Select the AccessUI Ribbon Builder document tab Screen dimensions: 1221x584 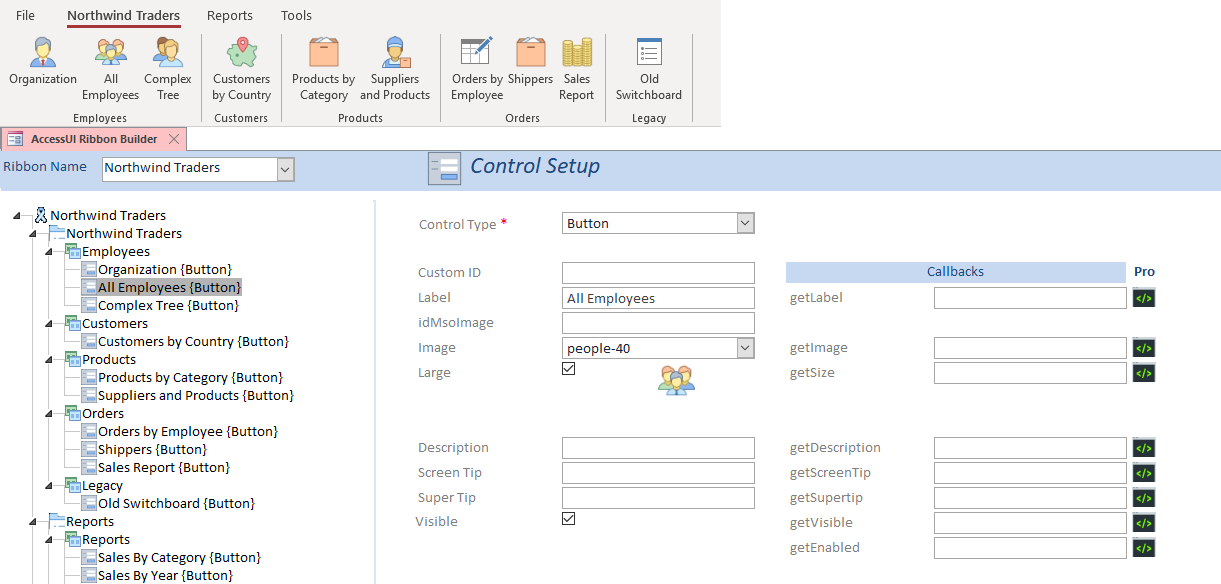(x=94, y=139)
